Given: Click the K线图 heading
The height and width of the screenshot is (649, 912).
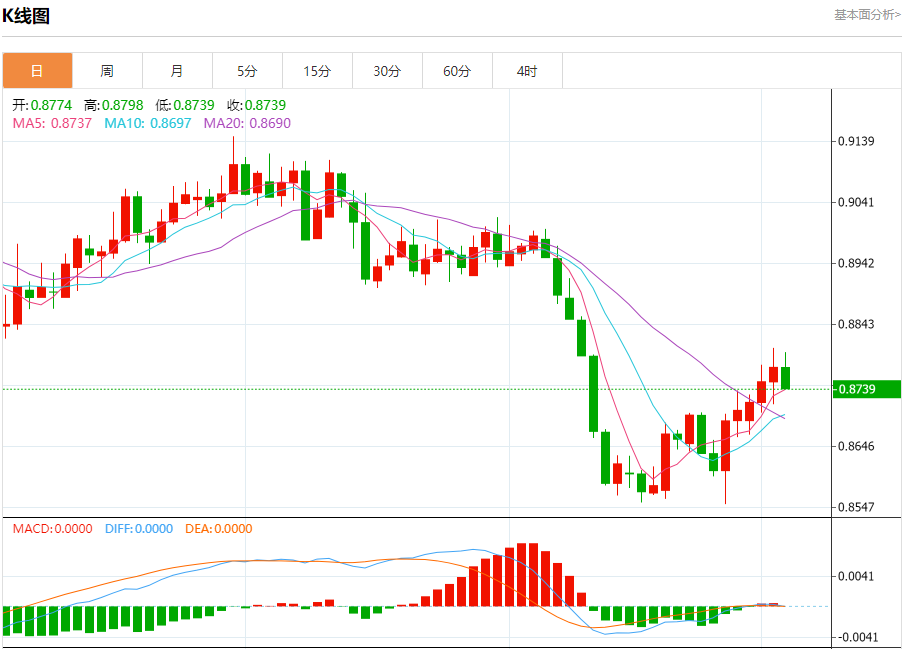Looking at the screenshot, I should click(26, 16).
